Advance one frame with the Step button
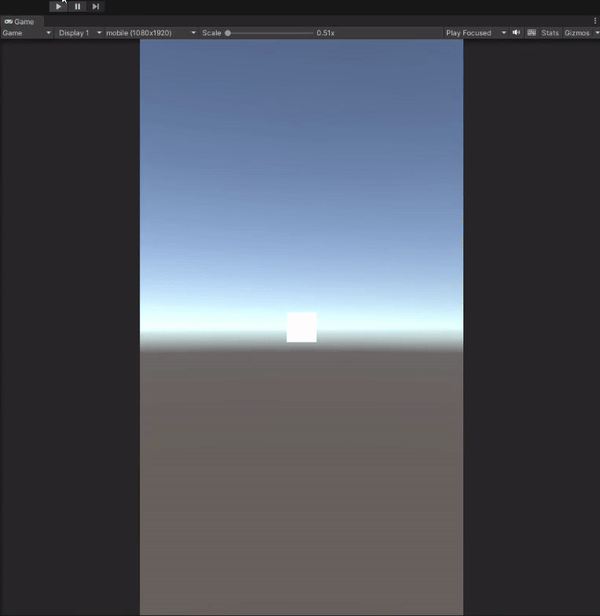This screenshot has height=616, width=600. point(95,6)
